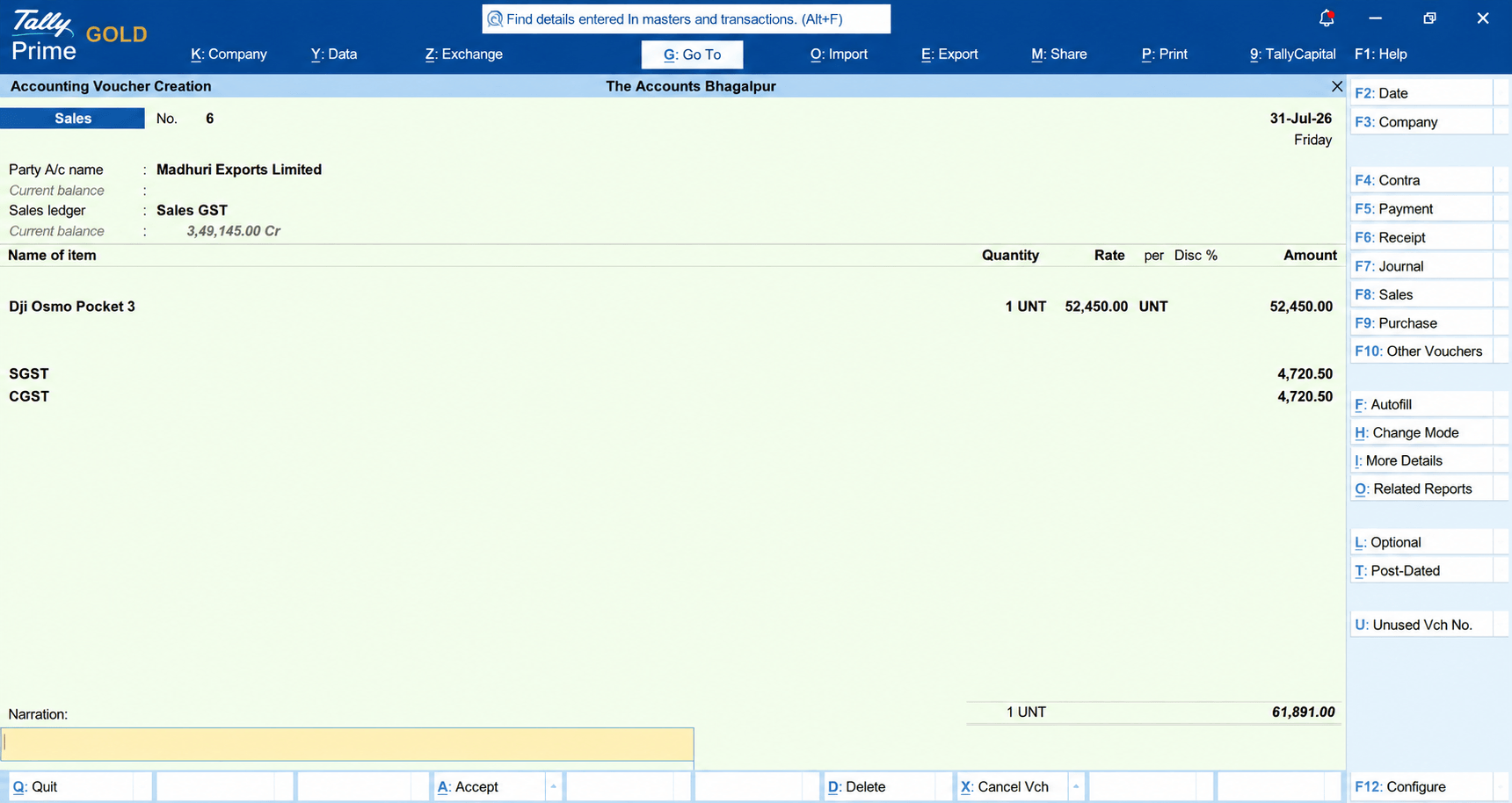Click the Find details search field
Viewport: 1512px width, 803px height.
[687, 19]
